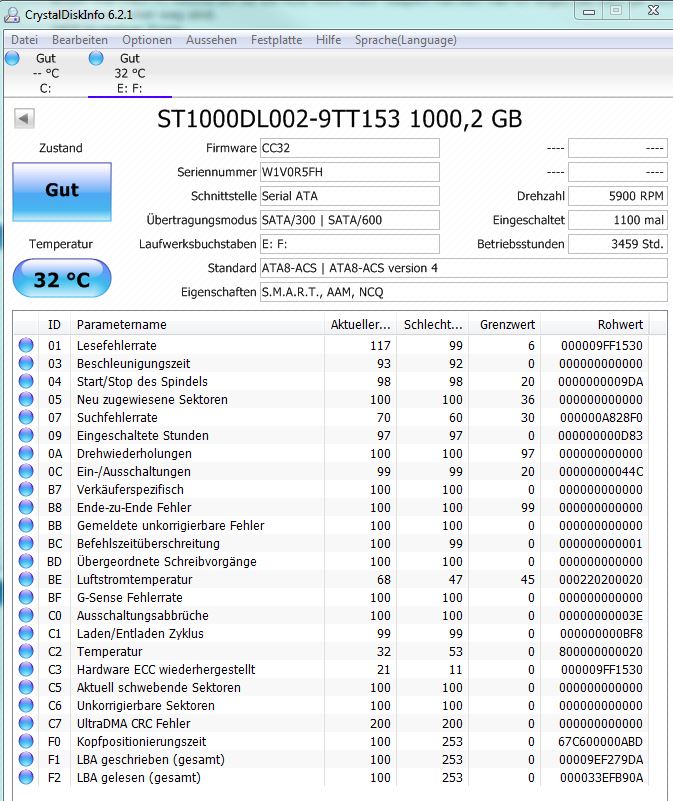
Task: Click the CrystalDiskInfo title bar icon
Action: point(12,14)
